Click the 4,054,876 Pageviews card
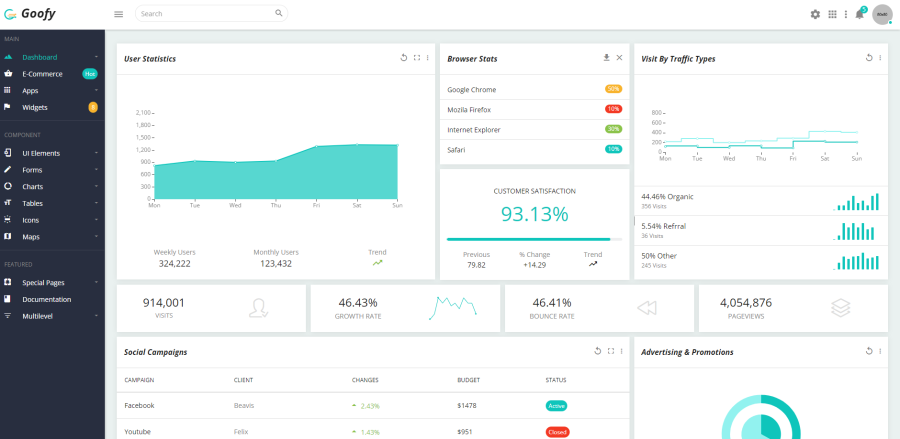The width and height of the screenshot is (900, 439). tap(793, 308)
